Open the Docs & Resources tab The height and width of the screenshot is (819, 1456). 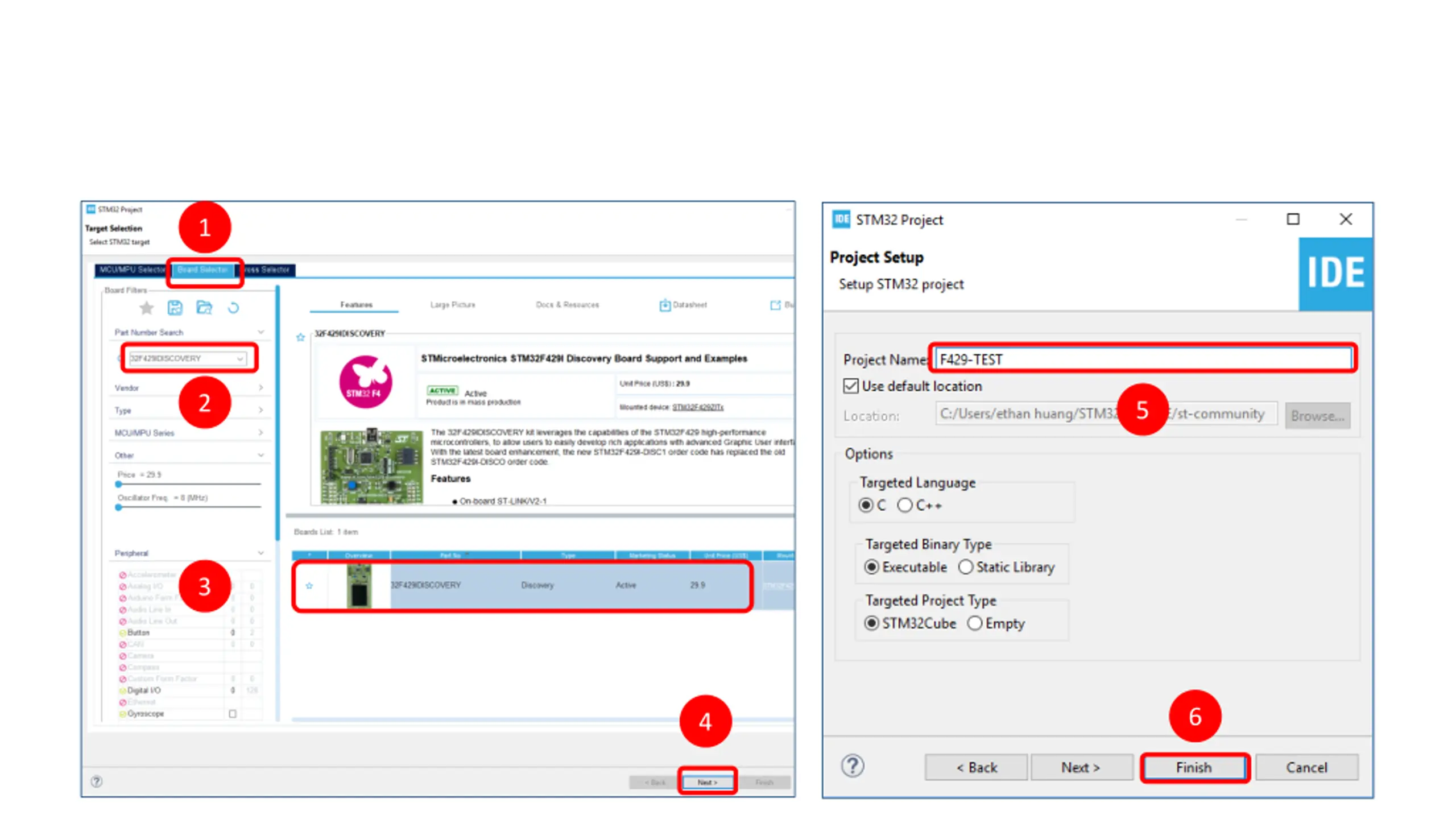pyautogui.click(x=567, y=305)
